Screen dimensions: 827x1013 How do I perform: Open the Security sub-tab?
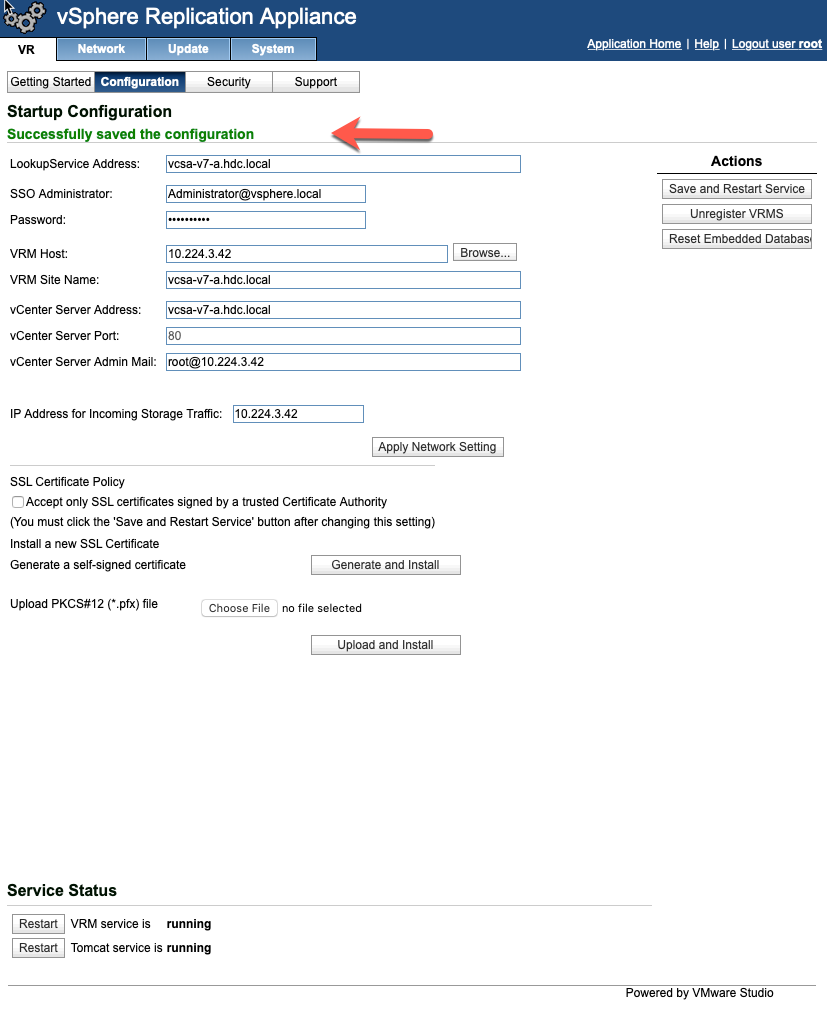tap(229, 82)
